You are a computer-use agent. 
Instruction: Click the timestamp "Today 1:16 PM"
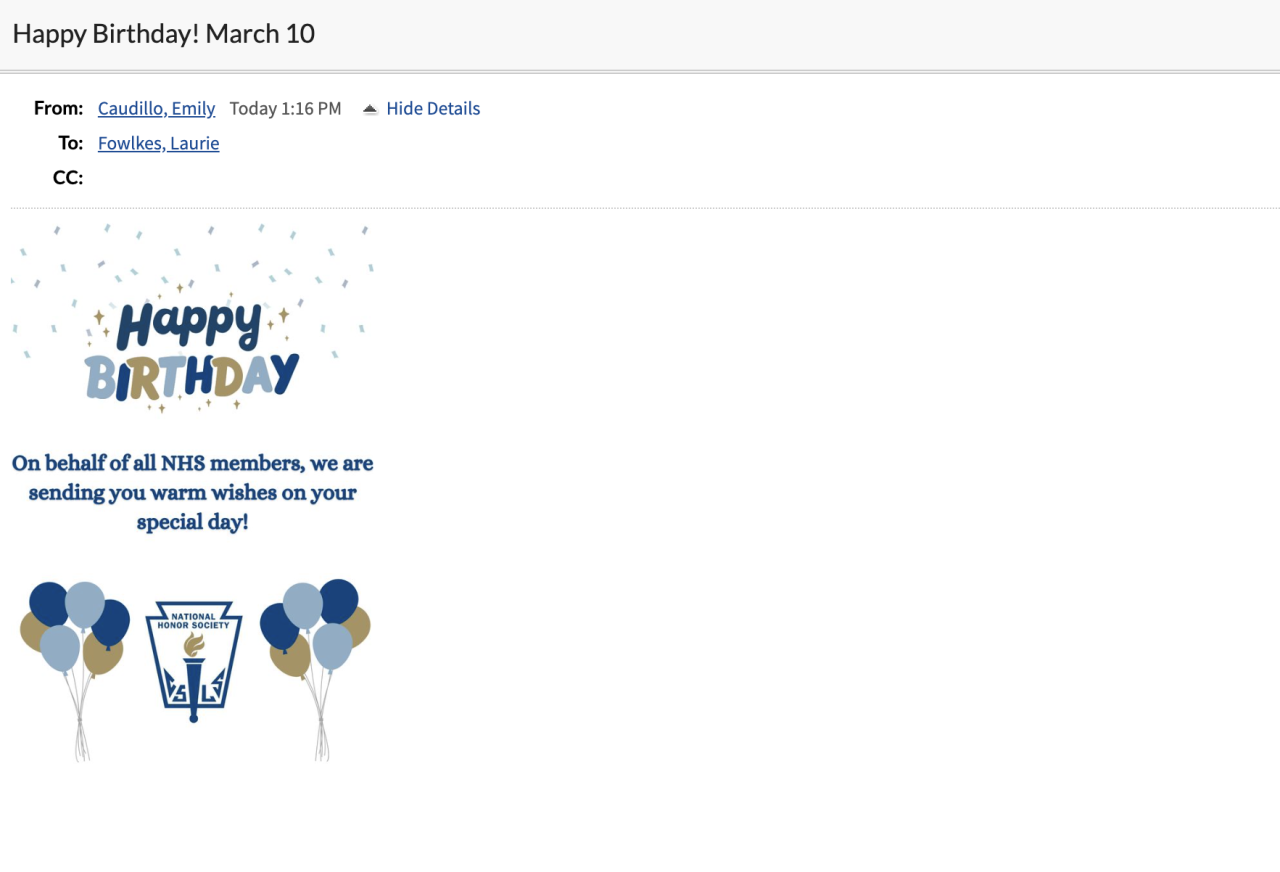tap(285, 109)
